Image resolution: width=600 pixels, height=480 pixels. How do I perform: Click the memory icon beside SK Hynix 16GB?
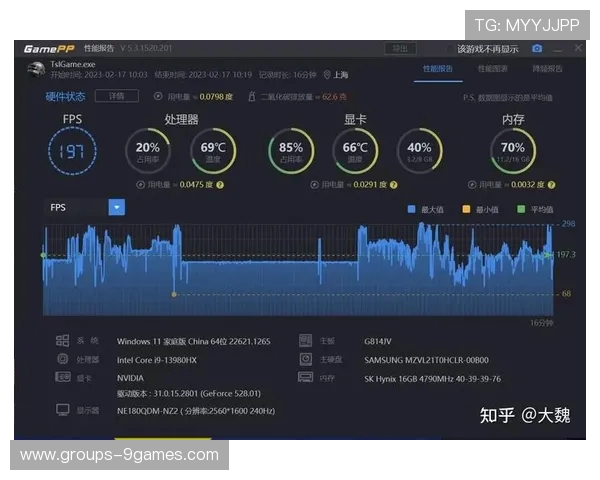coord(305,377)
